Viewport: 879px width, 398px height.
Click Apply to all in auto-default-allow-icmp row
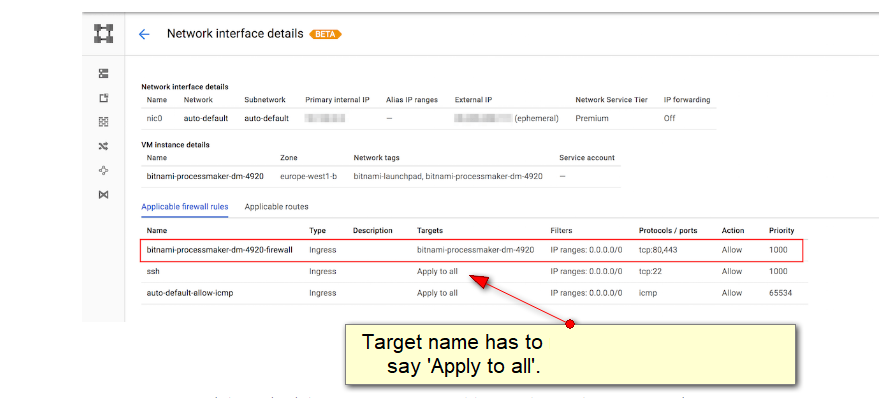[x=437, y=293]
